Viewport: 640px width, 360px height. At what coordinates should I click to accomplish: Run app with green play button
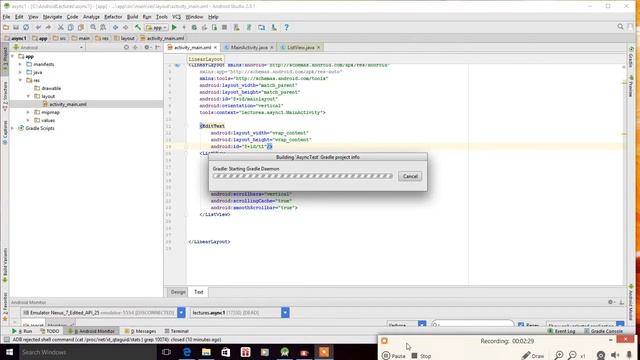[174, 27]
